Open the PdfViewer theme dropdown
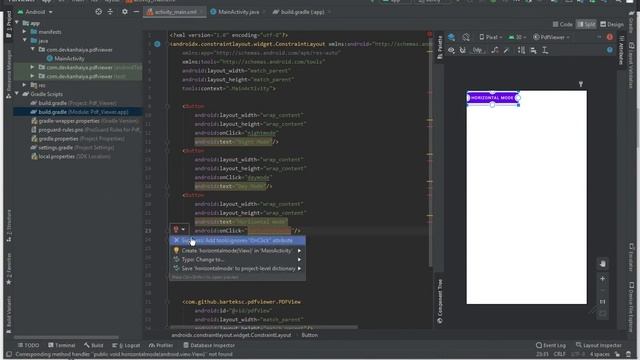The height and width of the screenshot is (360, 640). (551, 37)
